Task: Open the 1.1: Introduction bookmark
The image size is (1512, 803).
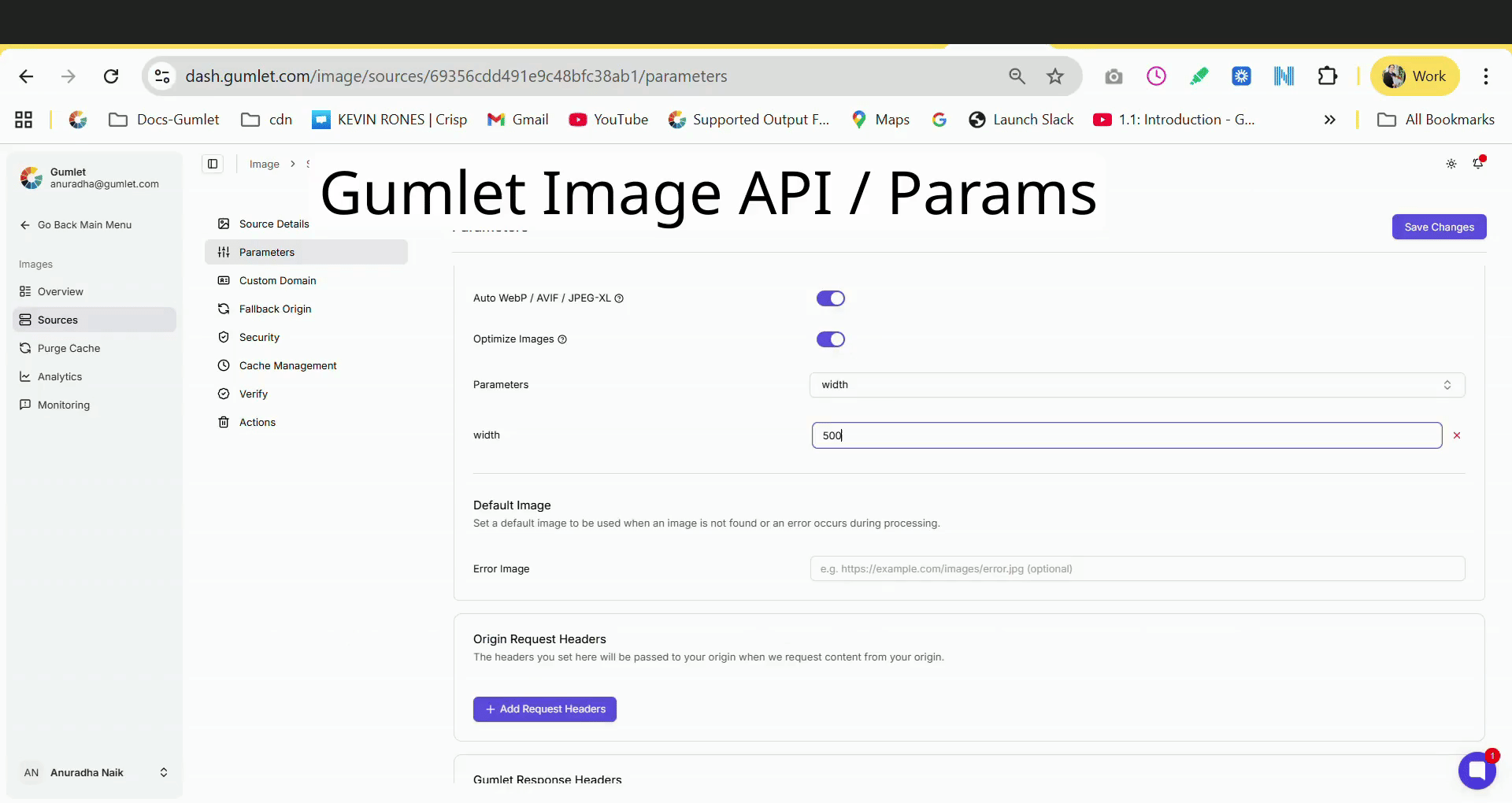Action: pyautogui.click(x=1174, y=120)
